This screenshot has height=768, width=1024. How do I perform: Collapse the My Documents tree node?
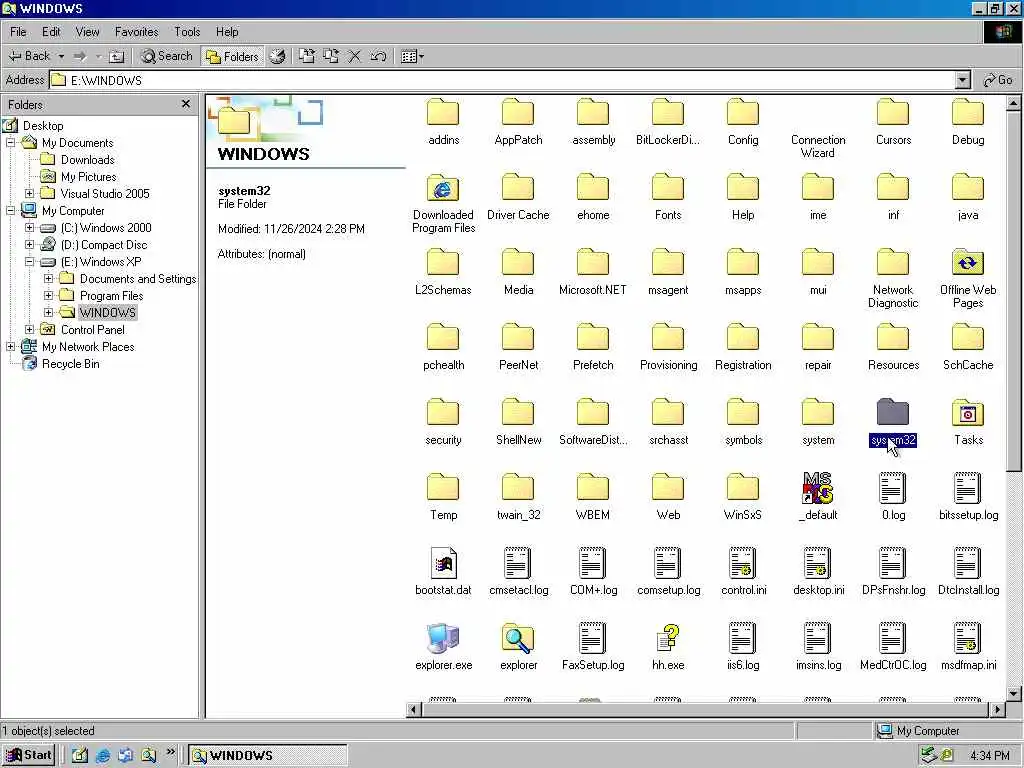(10, 142)
